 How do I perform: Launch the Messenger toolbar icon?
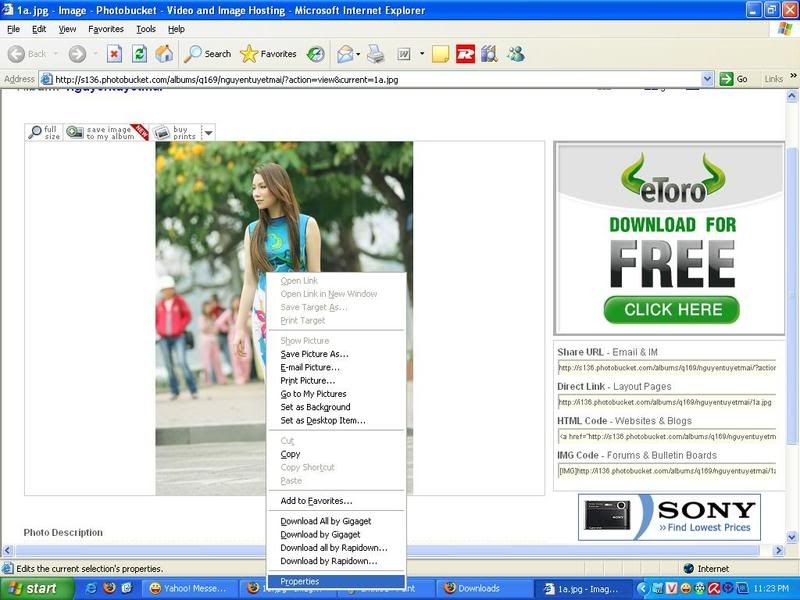point(516,54)
